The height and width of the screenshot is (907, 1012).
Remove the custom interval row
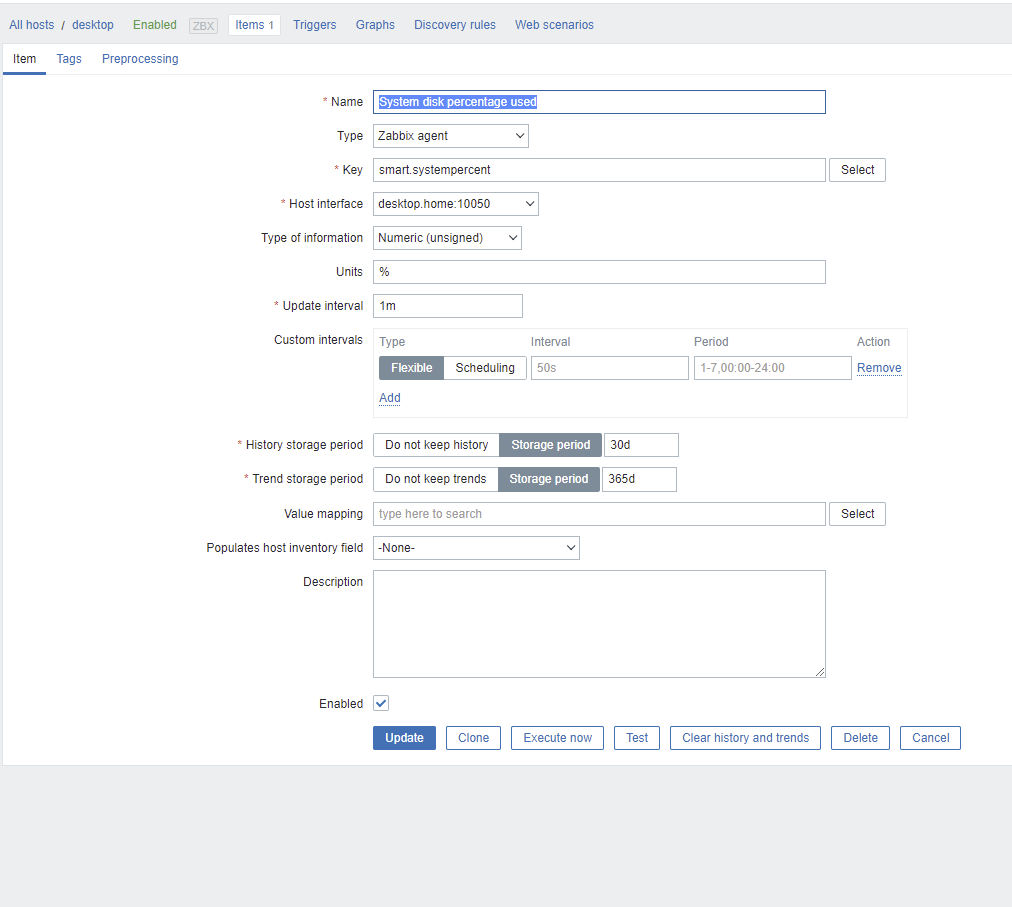(x=879, y=368)
